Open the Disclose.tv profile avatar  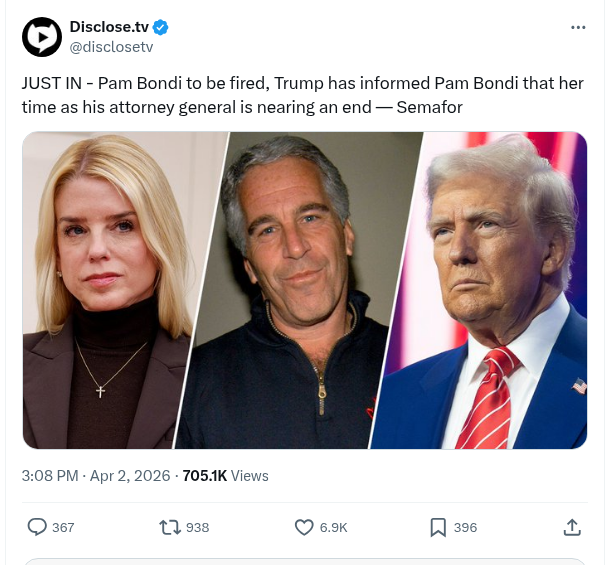(x=42, y=37)
